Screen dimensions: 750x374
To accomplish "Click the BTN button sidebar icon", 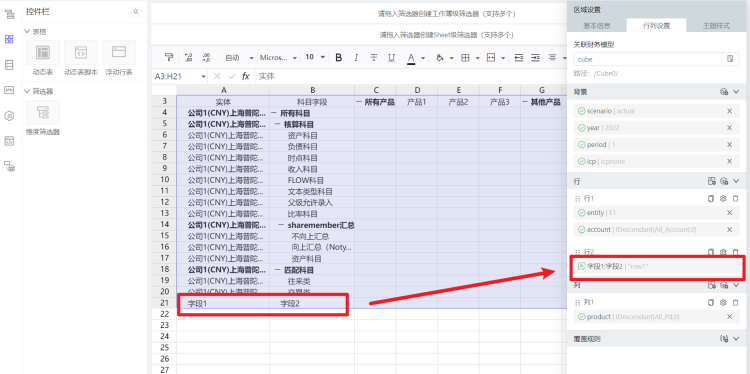I will click(x=9, y=90).
